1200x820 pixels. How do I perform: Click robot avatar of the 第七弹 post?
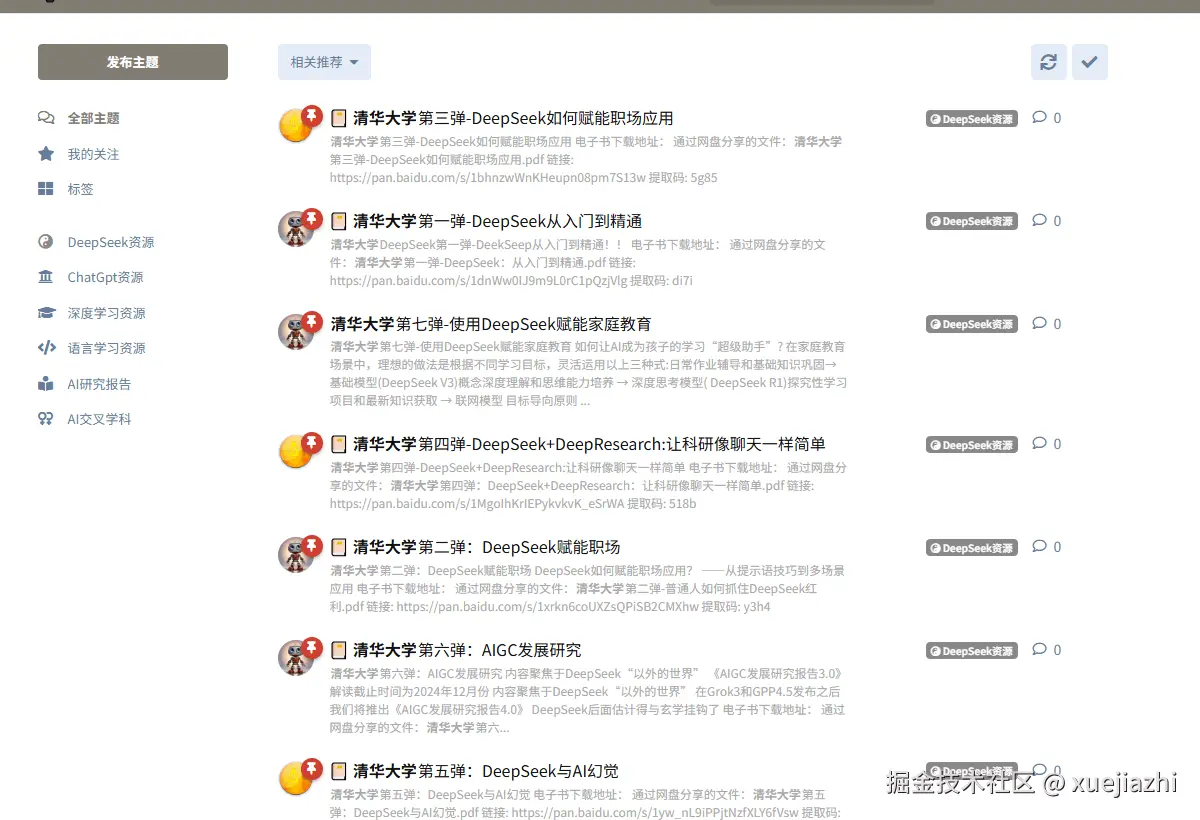coord(295,332)
